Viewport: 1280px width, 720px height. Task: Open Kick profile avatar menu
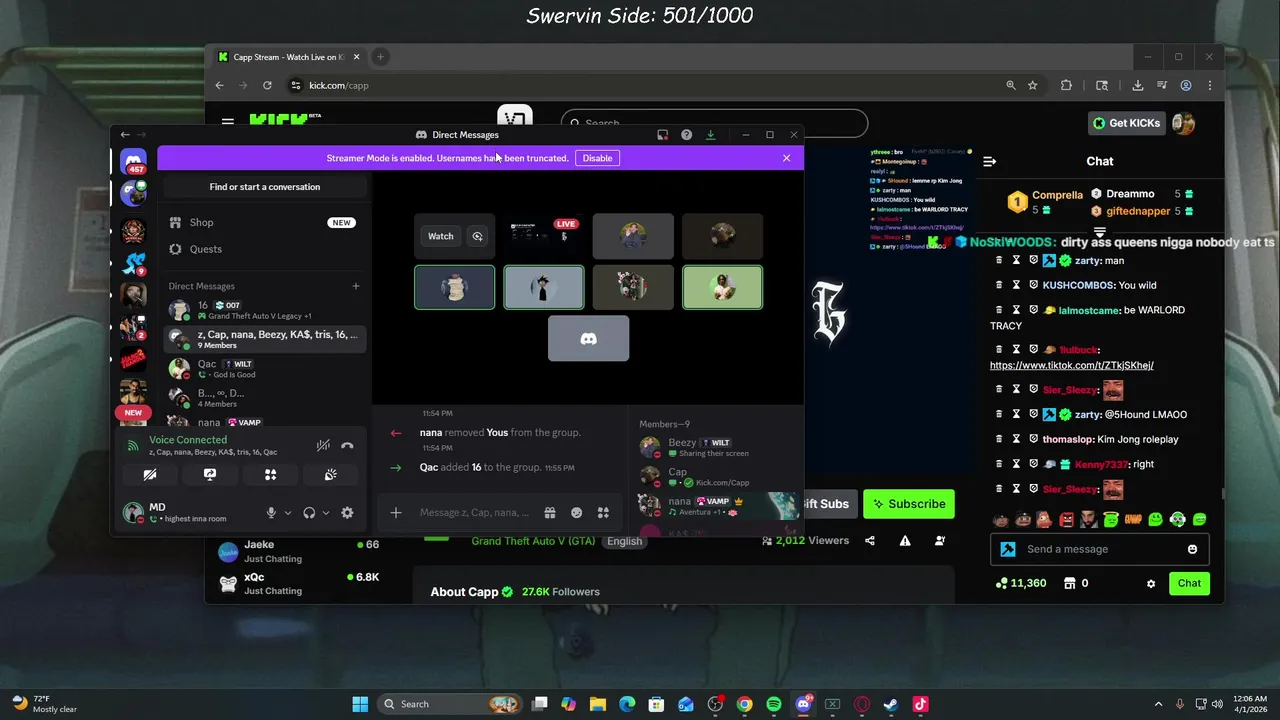click(1184, 123)
